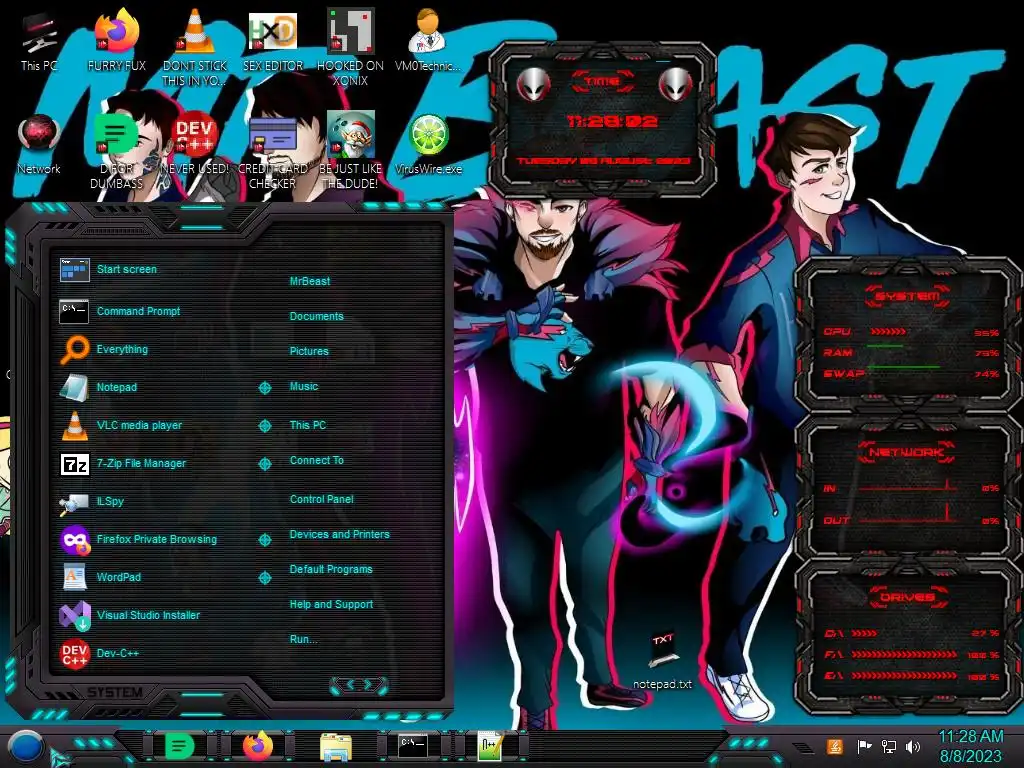
Task: Switch to Command Prompt on the taskbar
Action: 413,745
